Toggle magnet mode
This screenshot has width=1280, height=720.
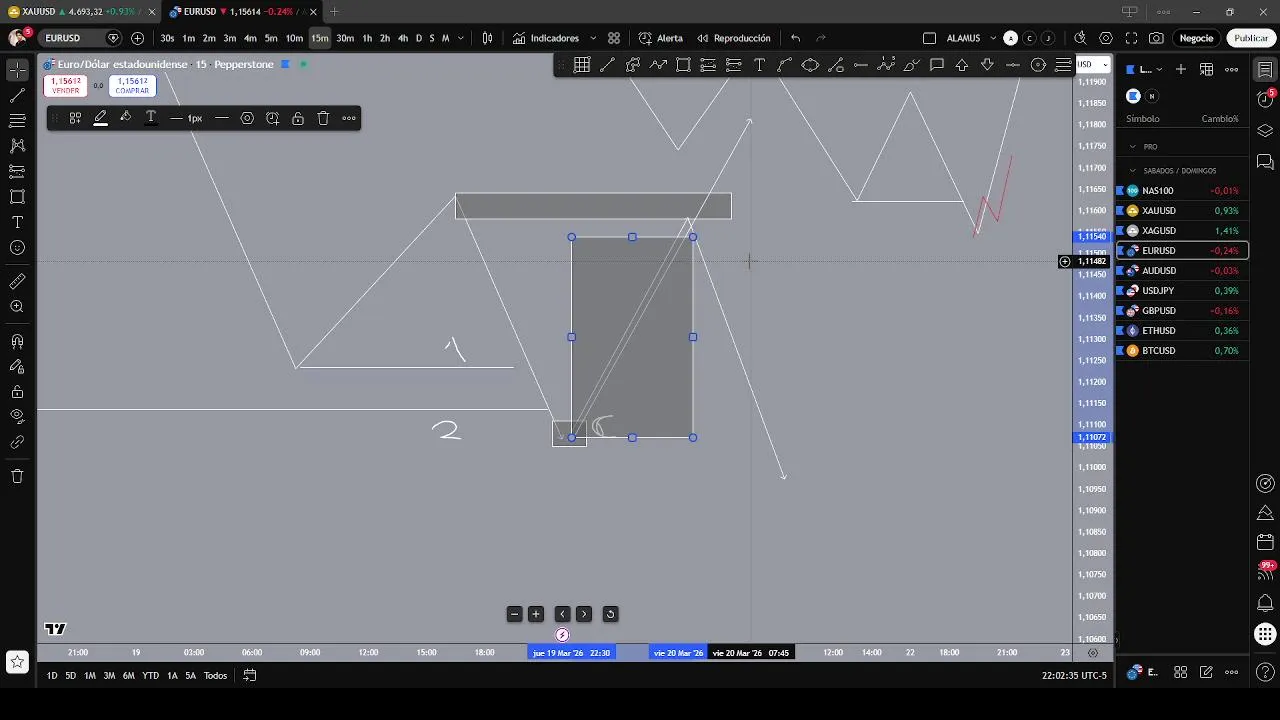17,342
